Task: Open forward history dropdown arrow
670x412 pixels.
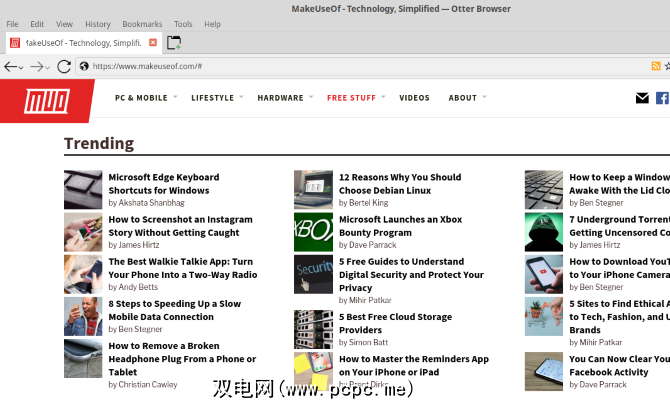Action: tap(47, 68)
